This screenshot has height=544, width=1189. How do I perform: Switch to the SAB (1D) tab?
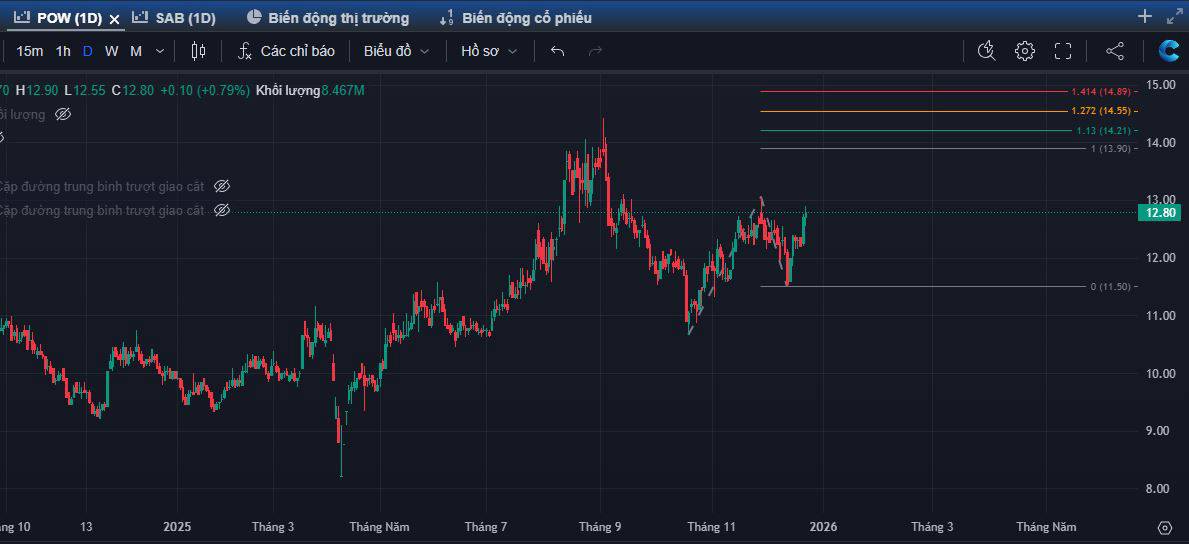pyautogui.click(x=174, y=18)
